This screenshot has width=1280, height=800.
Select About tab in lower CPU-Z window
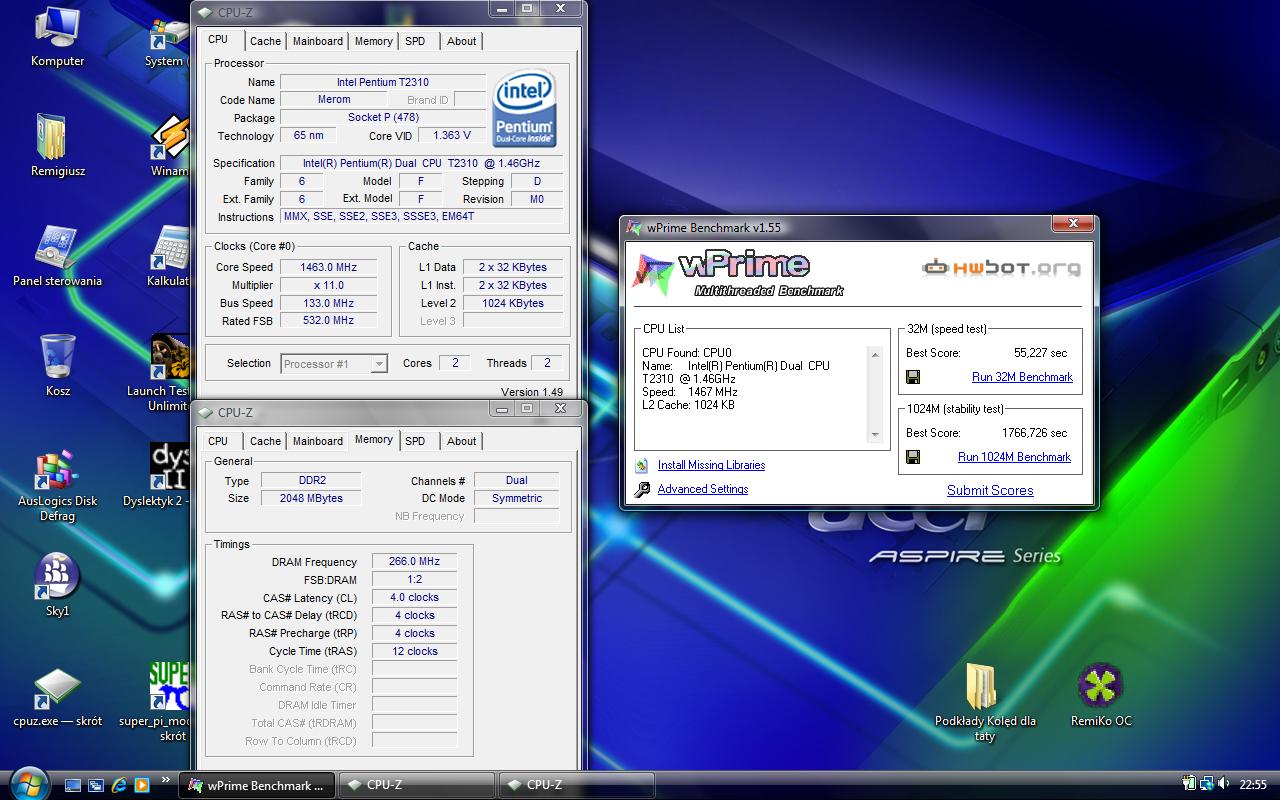coord(461,441)
